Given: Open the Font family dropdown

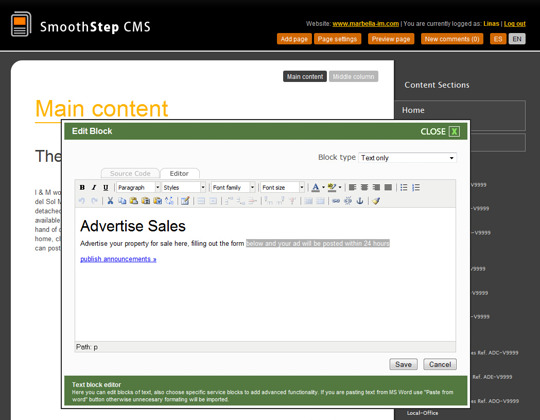Looking at the screenshot, I should (x=233, y=187).
